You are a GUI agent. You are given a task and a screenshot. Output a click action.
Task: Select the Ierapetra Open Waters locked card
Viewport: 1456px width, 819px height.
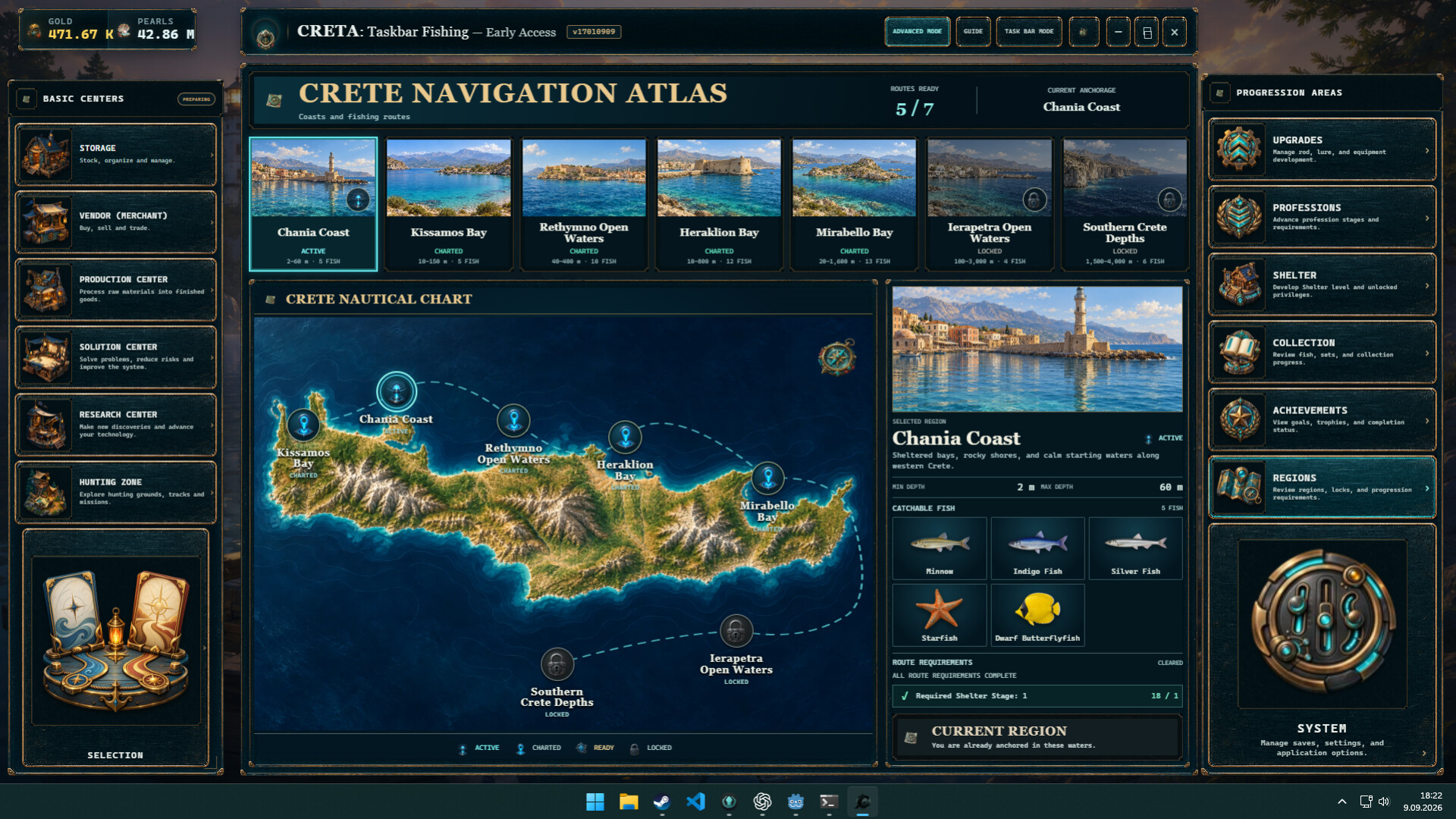coord(989,204)
